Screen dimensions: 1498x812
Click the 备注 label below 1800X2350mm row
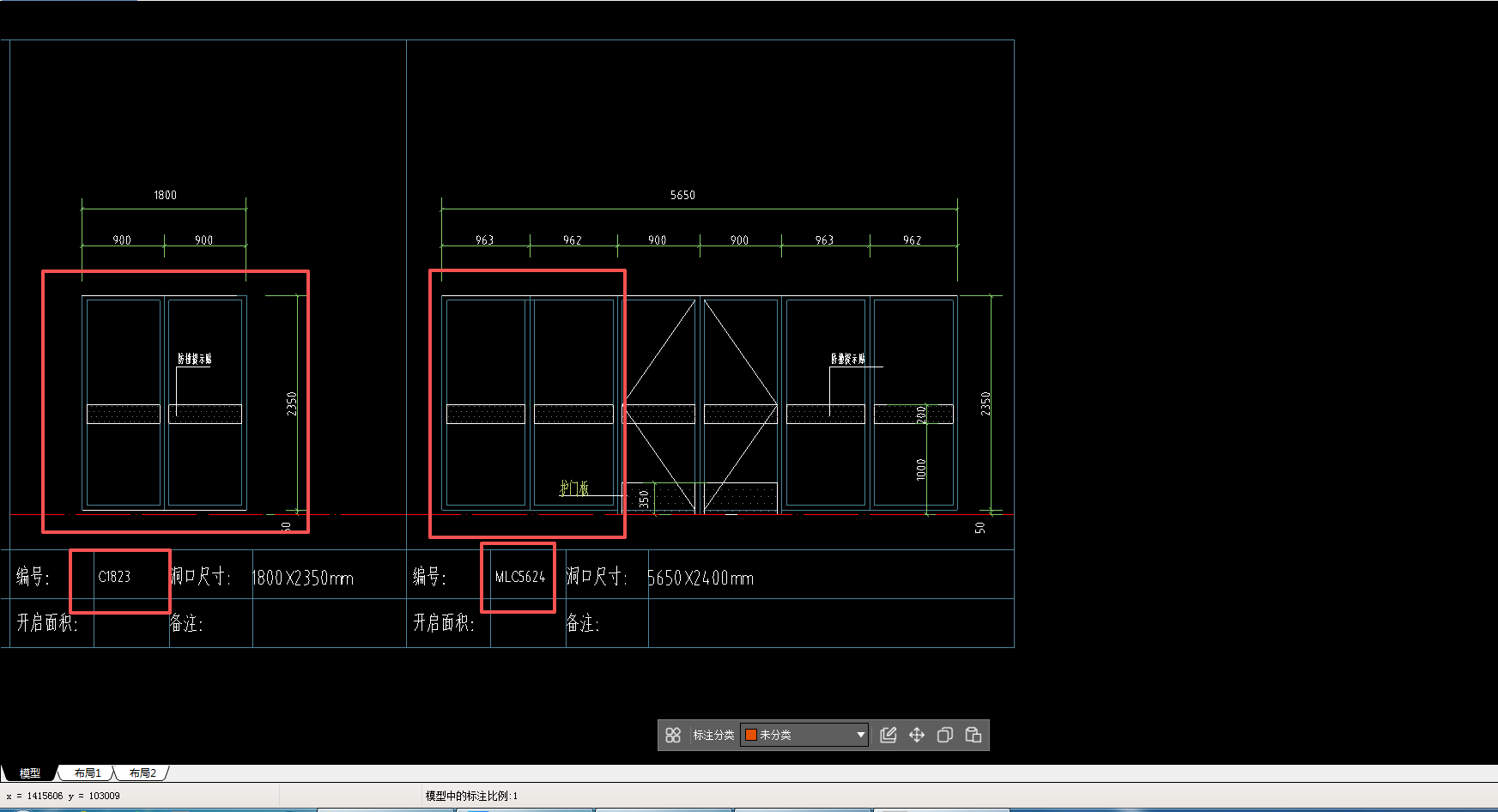tap(186, 622)
